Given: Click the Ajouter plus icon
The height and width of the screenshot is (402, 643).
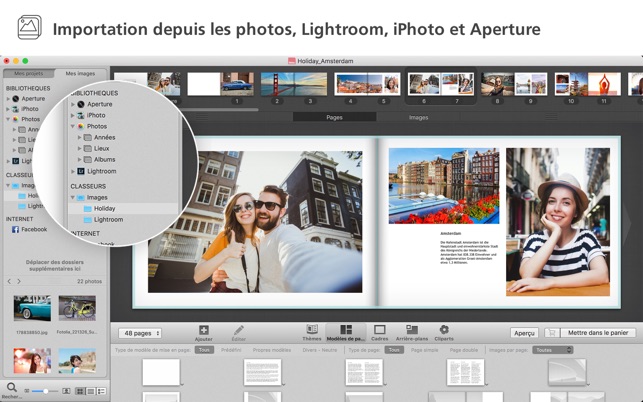Looking at the screenshot, I should click(204, 330).
